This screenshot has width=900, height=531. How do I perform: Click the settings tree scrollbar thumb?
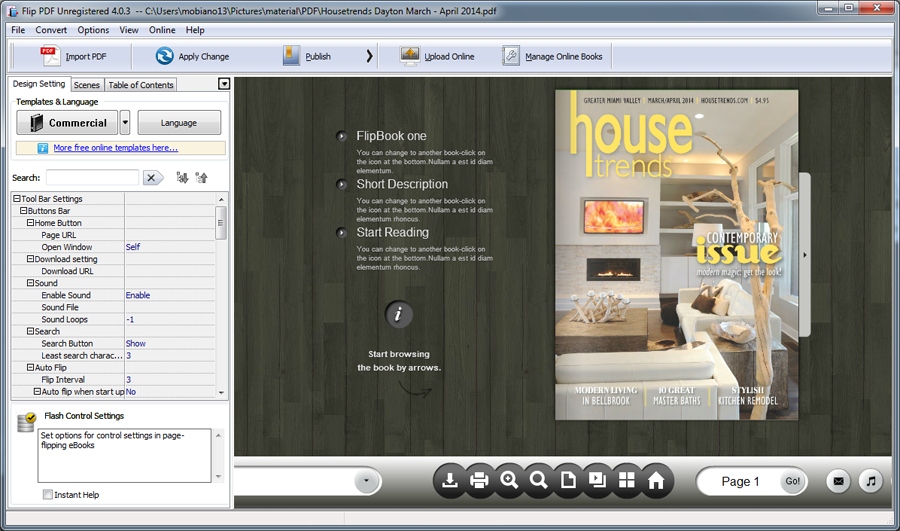(220, 223)
